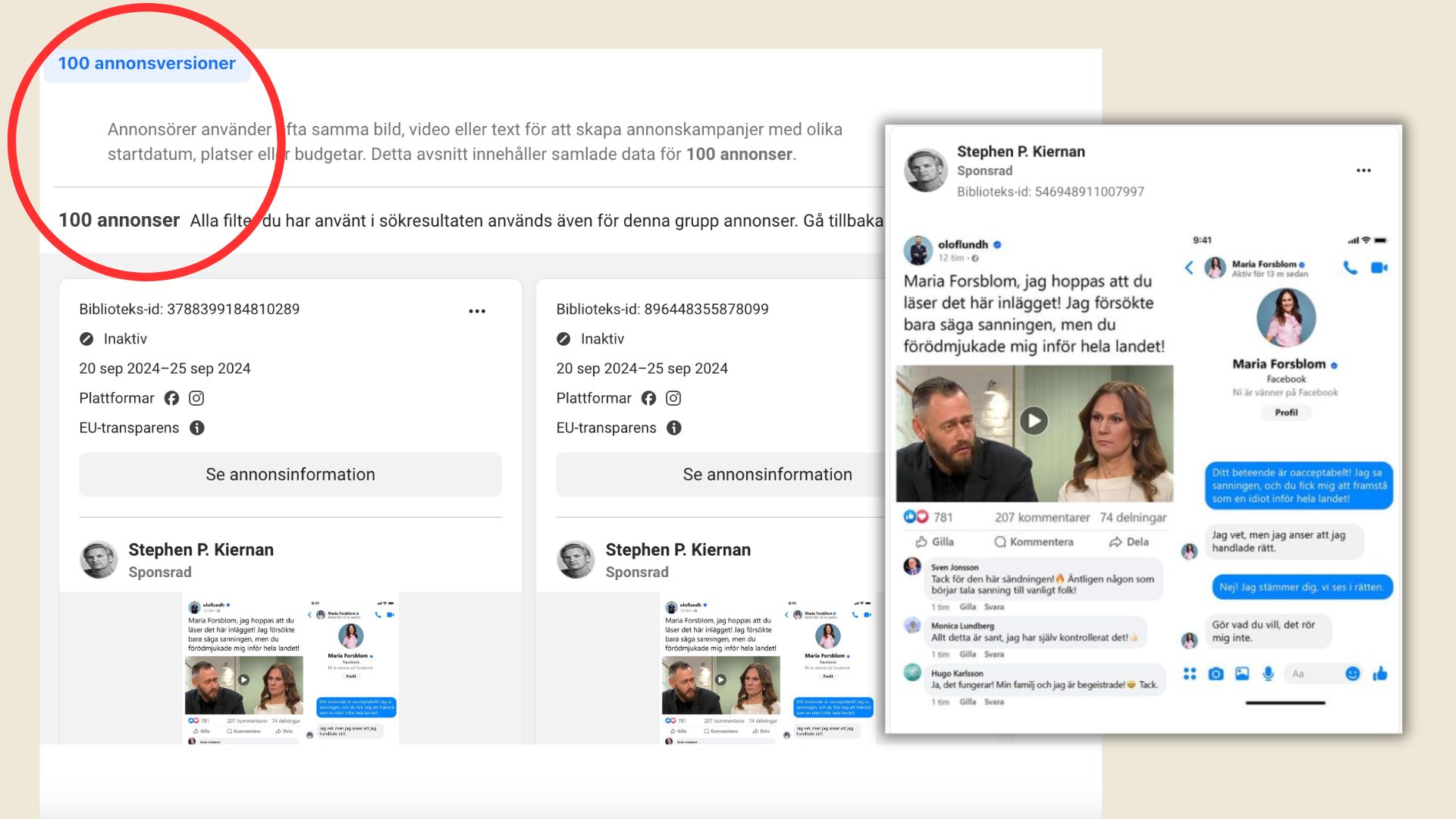
Task: Click Kommentera under the video post
Action: point(1034,541)
